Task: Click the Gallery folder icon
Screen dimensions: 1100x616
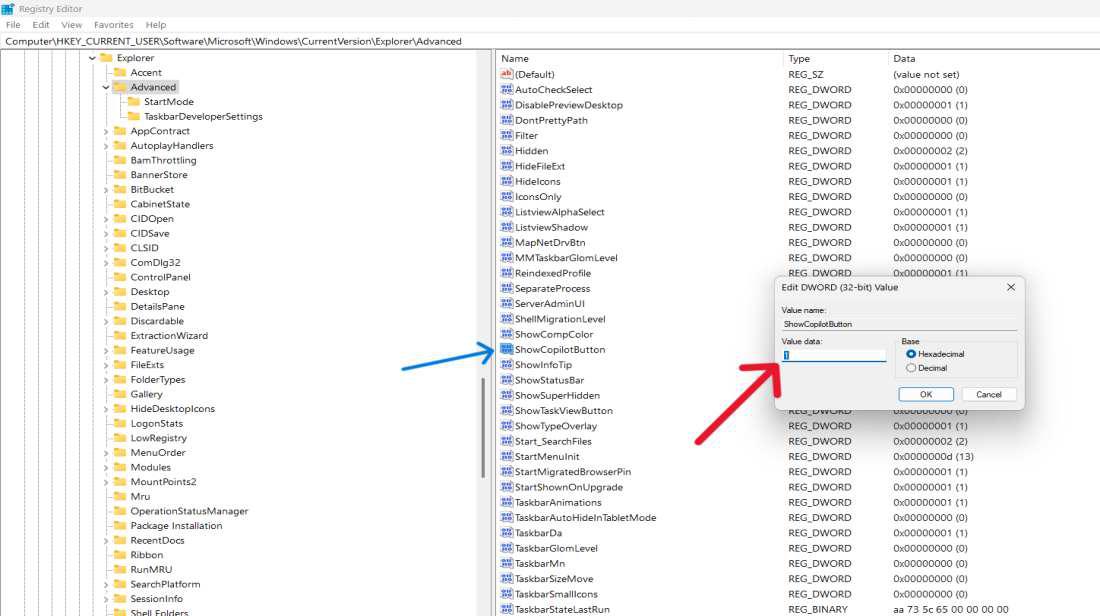Action: click(x=120, y=394)
